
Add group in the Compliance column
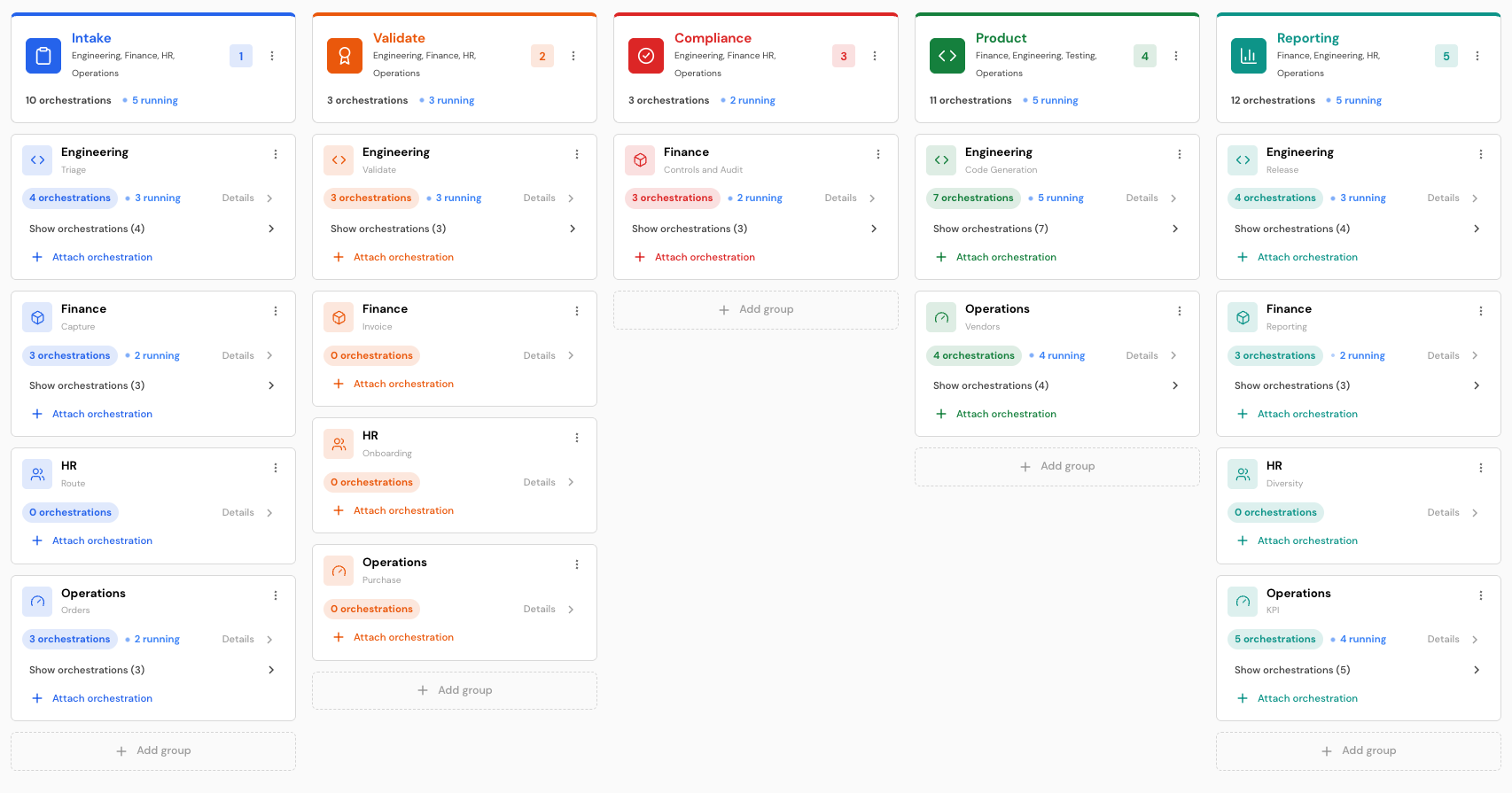(756, 310)
